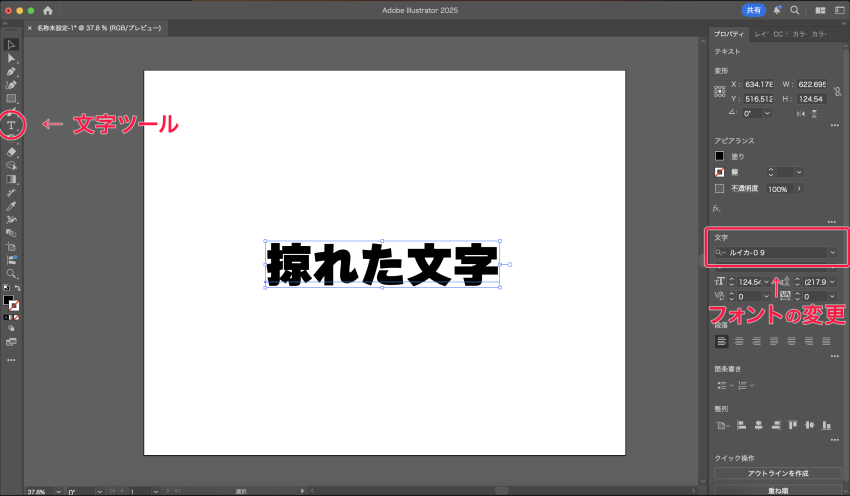Open more options in 変形 section
This screenshot has width=850, height=496.
click(x=835, y=126)
